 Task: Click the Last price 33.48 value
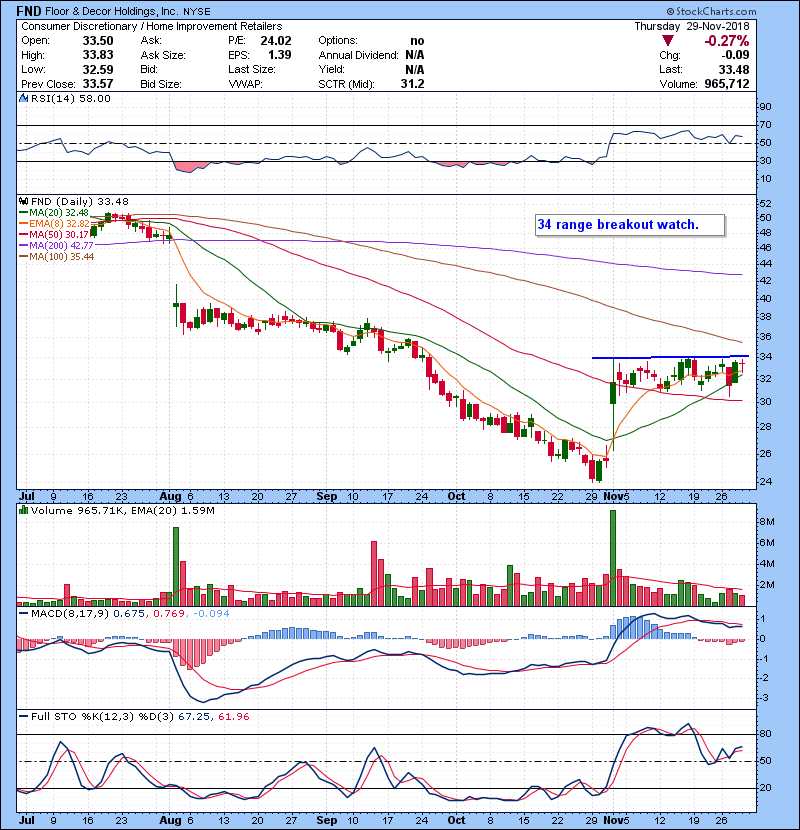click(x=733, y=69)
